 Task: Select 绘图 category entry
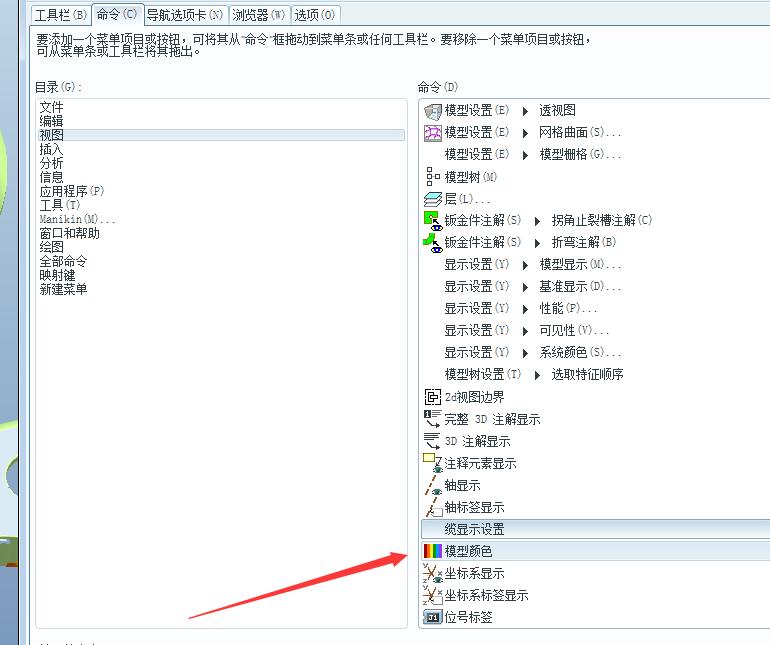pyautogui.click(x=52, y=247)
